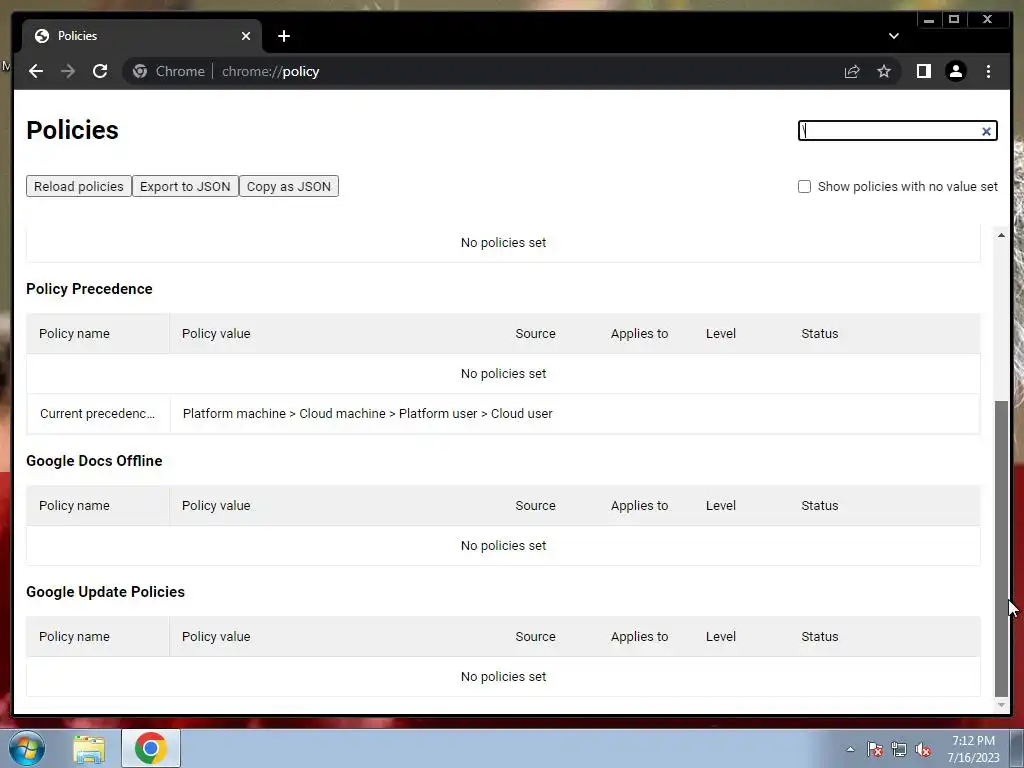Screen dimensions: 1024x768
Task: Click the volume tray icon
Action: click(923, 750)
